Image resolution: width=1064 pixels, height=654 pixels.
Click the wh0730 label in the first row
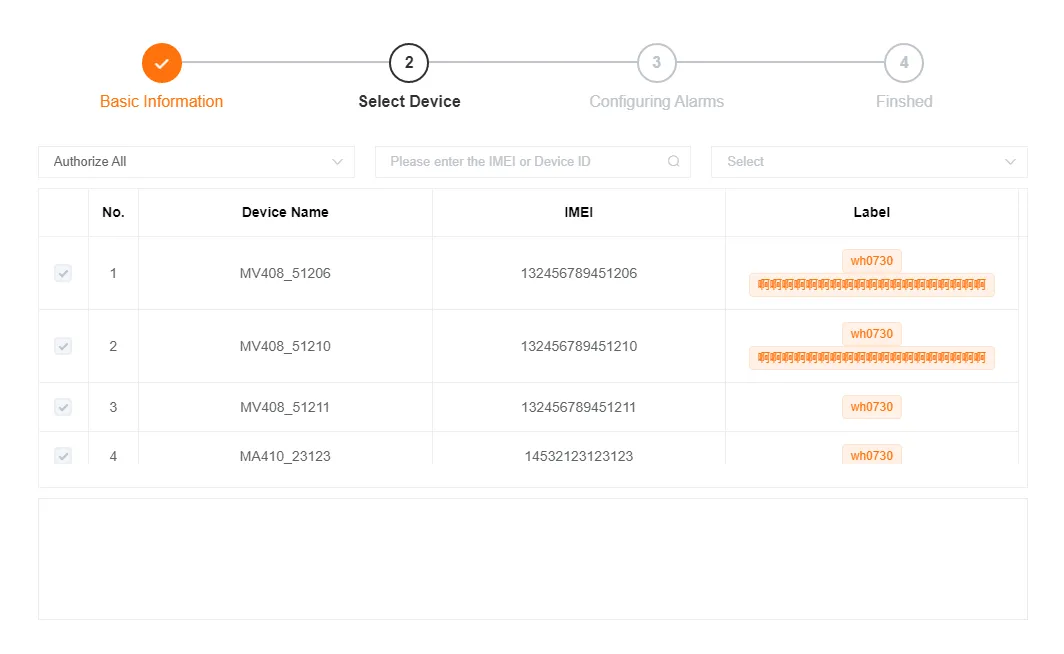pos(871,260)
